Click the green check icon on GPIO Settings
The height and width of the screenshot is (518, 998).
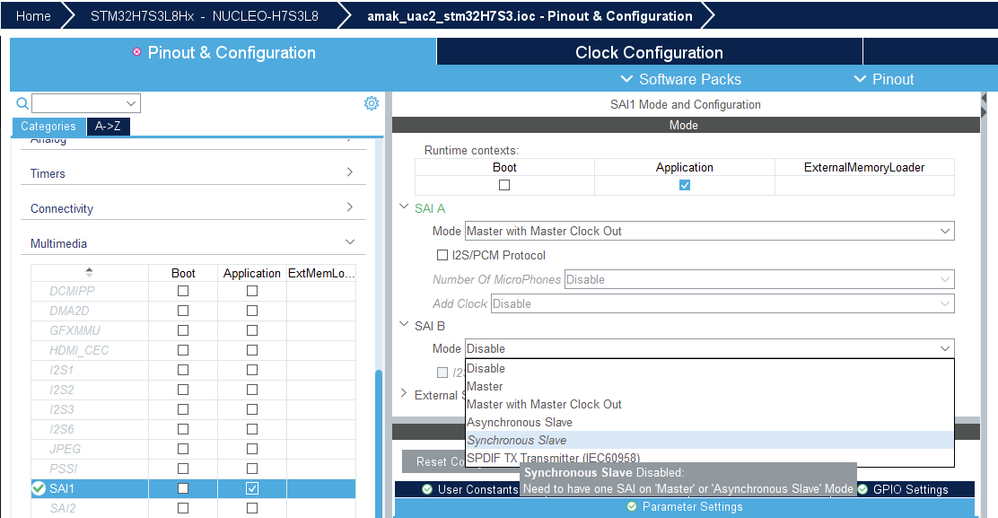click(x=862, y=489)
